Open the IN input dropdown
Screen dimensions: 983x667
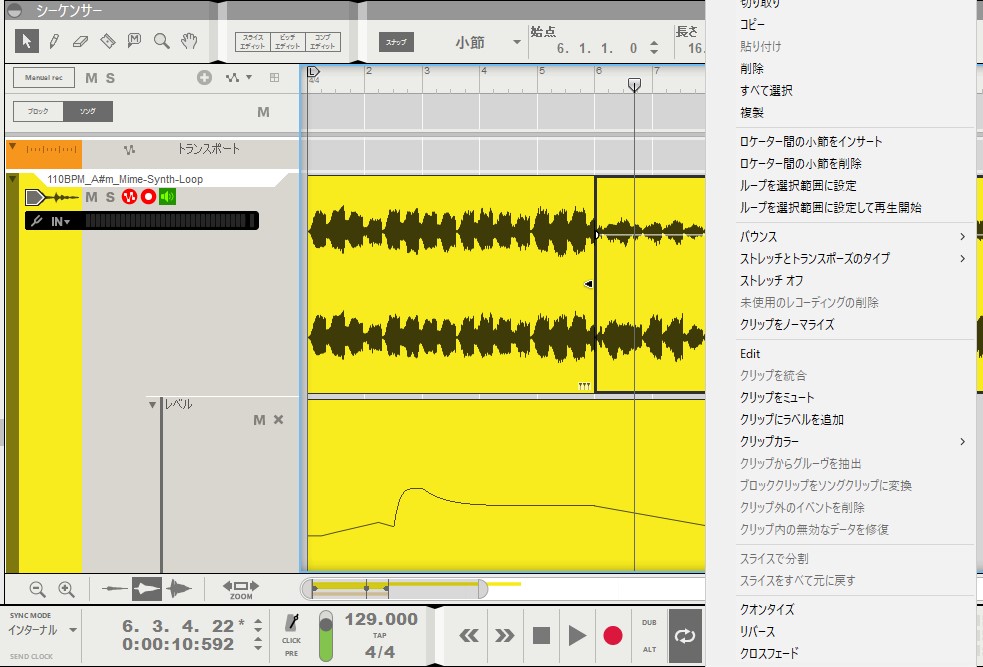pos(60,221)
